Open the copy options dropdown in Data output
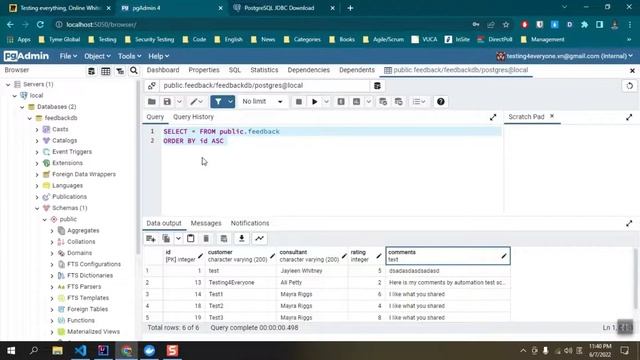 (178, 238)
